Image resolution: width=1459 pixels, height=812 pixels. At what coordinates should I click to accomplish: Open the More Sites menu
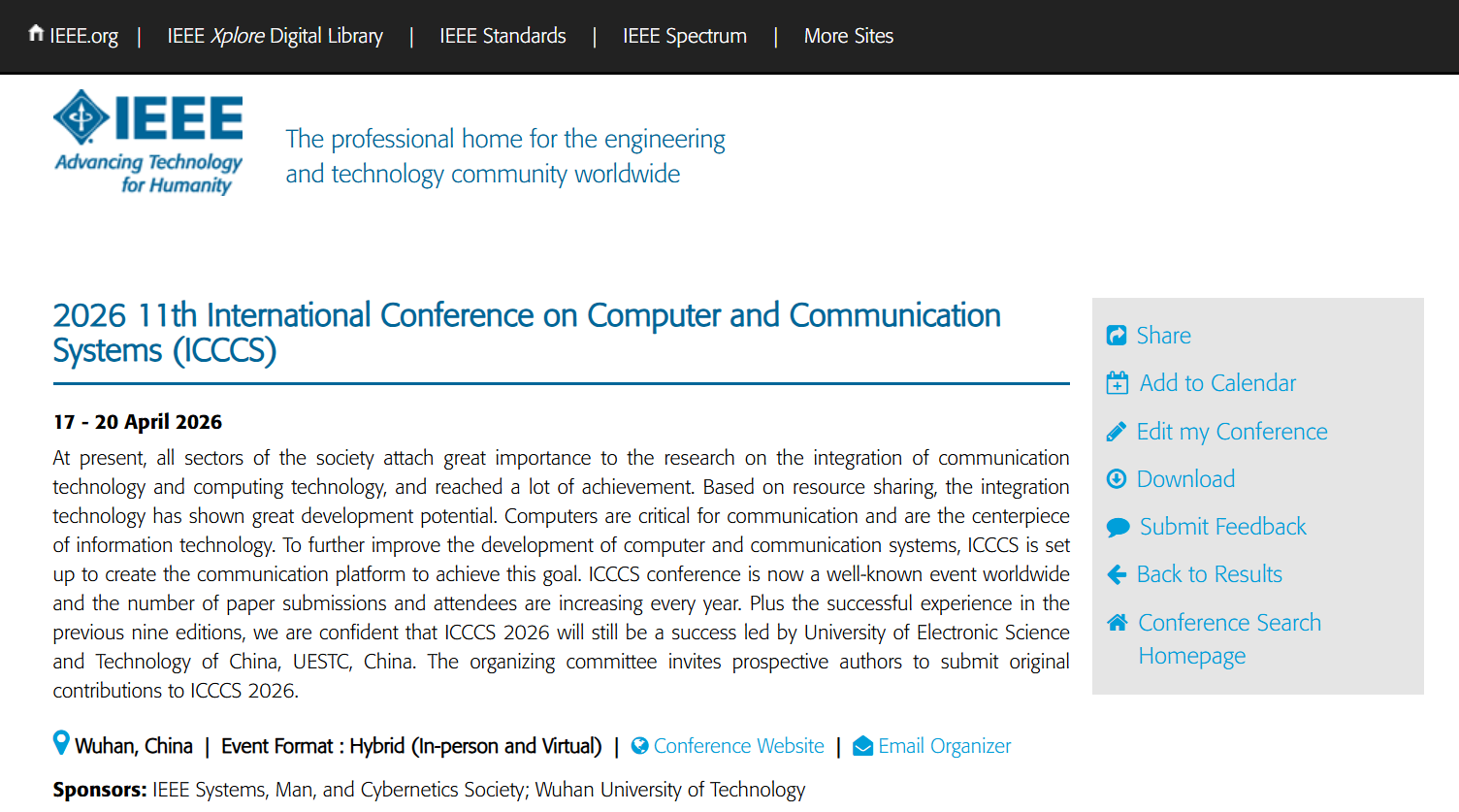(x=848, y=36)
